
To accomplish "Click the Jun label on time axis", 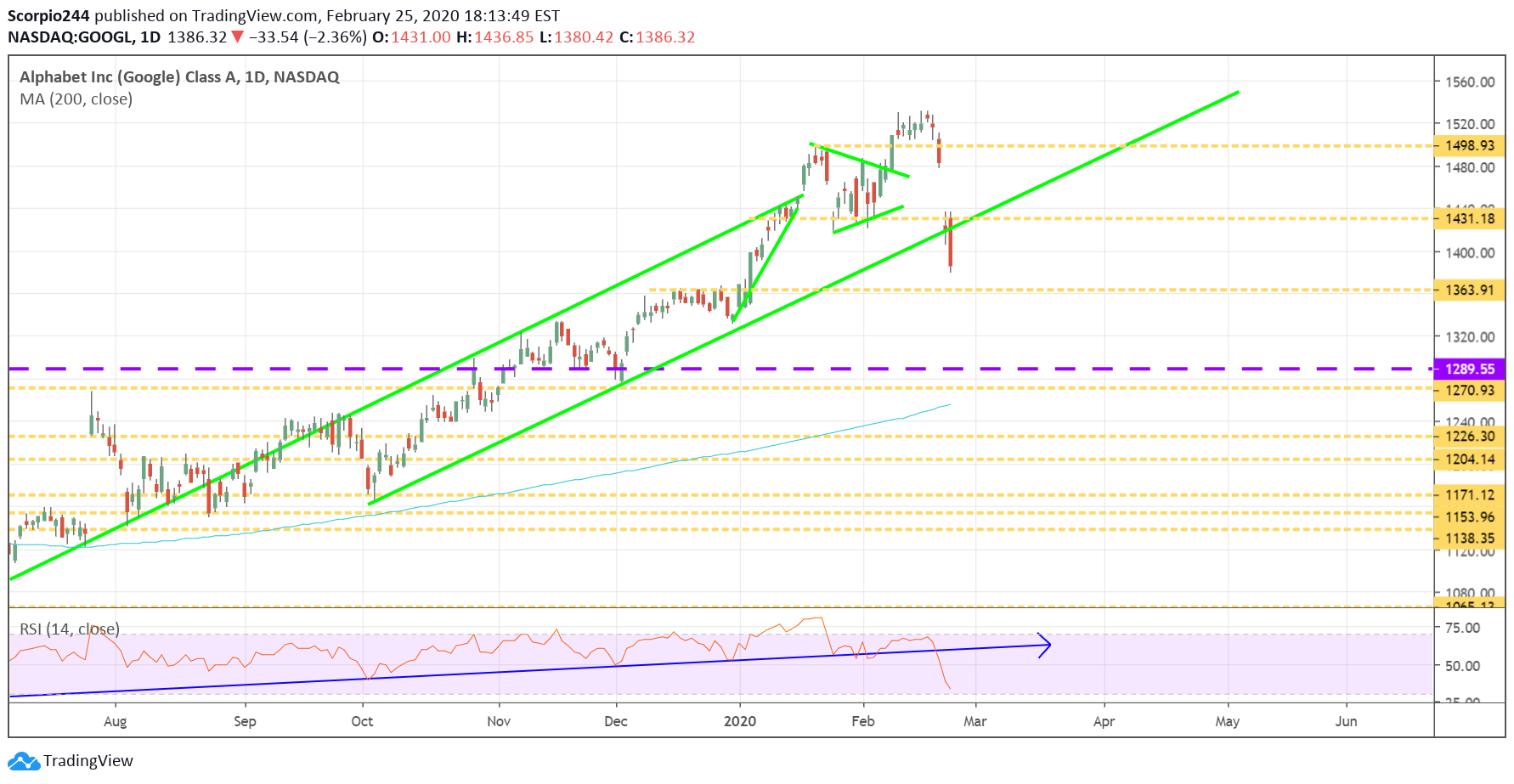I will (1346, 721).
